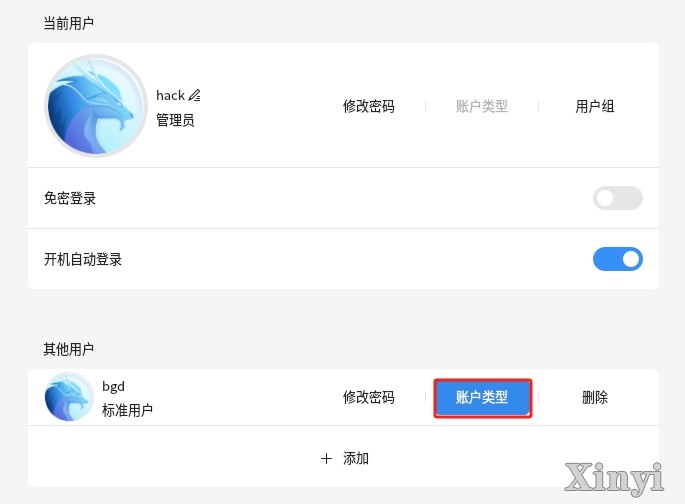The width and height of the screenshot is (685, 504).
Task: Disable the 开机自动登录 switch
Action: click(618, 259)
